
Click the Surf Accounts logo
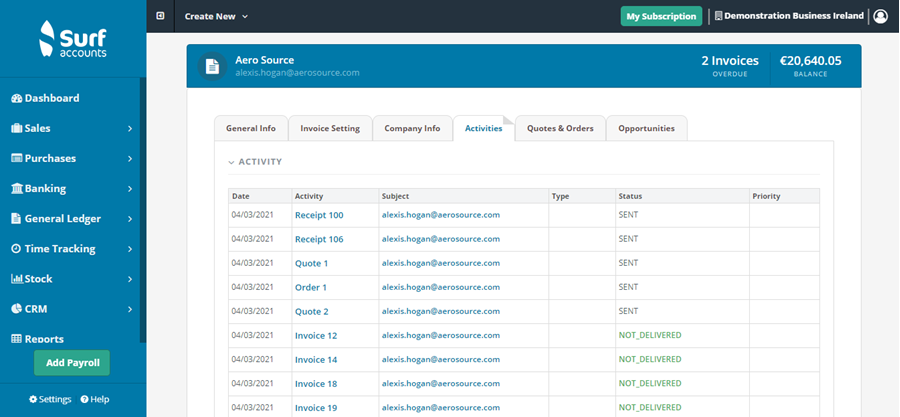(x=73, y=39)
